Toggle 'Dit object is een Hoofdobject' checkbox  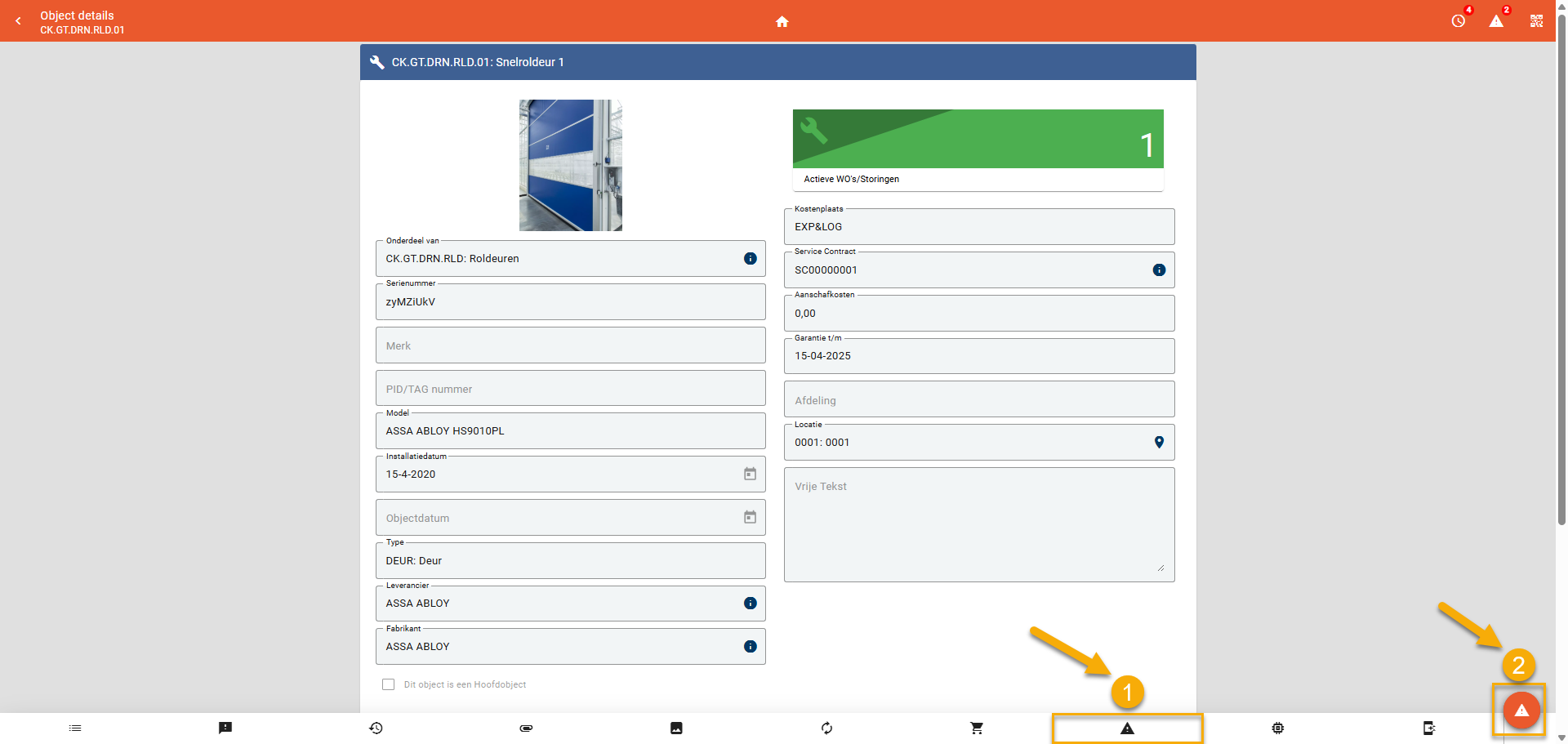pos(389,684)
